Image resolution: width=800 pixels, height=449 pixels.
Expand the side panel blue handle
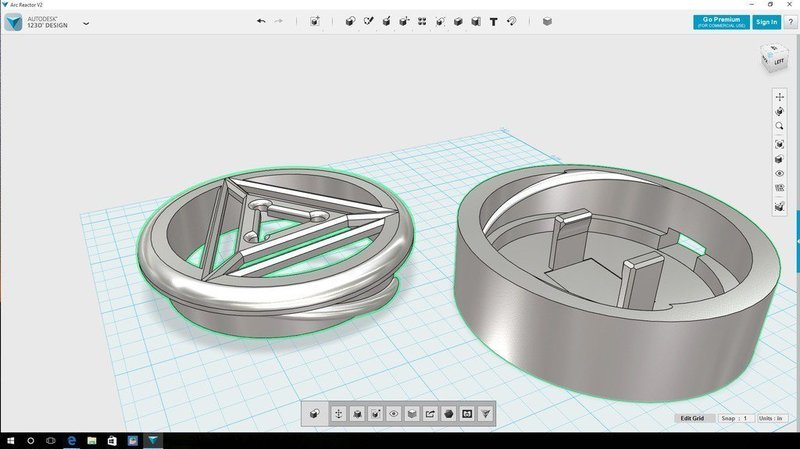tap(798, 240)
